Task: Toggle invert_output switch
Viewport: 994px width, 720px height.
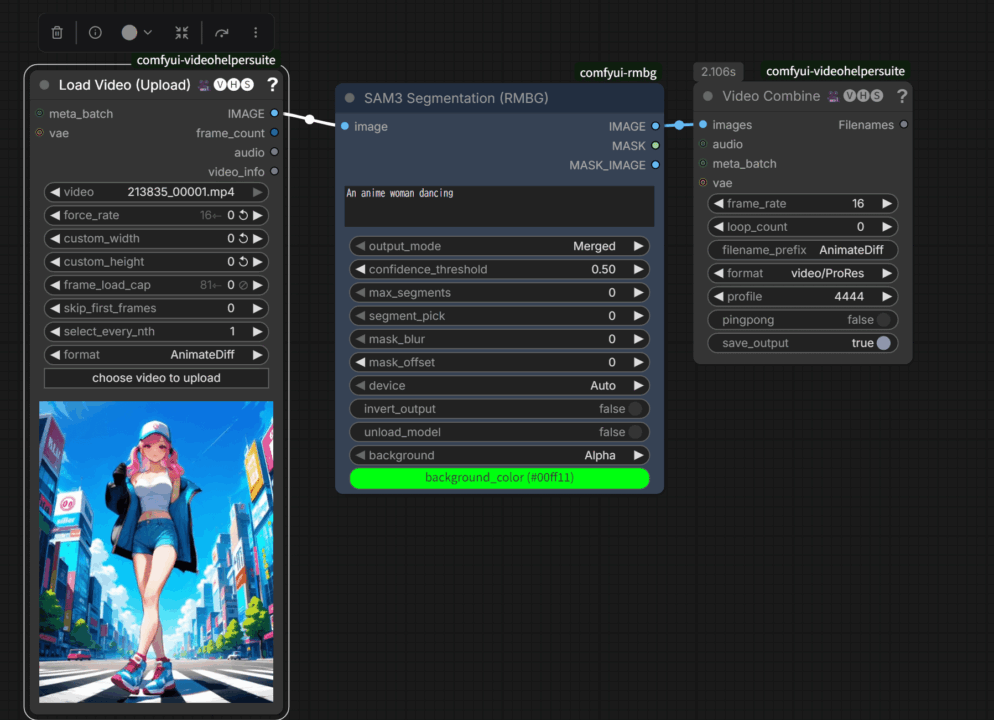Action: (x=635, y=409)
